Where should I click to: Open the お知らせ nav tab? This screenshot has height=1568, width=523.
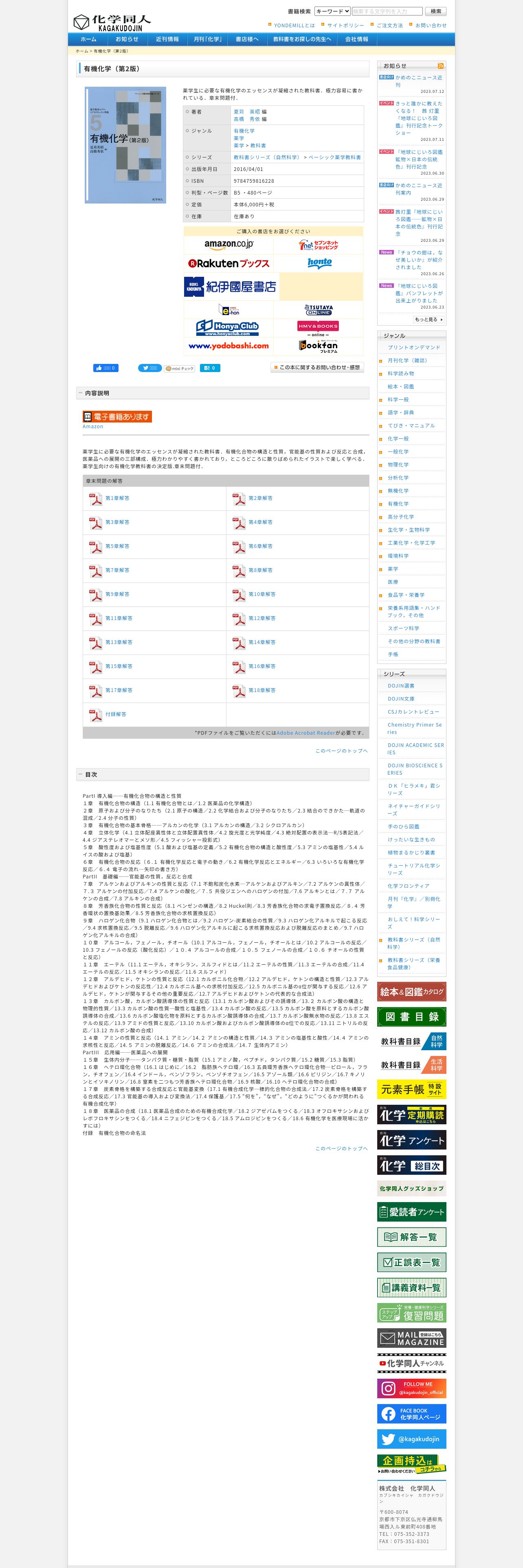[x=127, y=39]
